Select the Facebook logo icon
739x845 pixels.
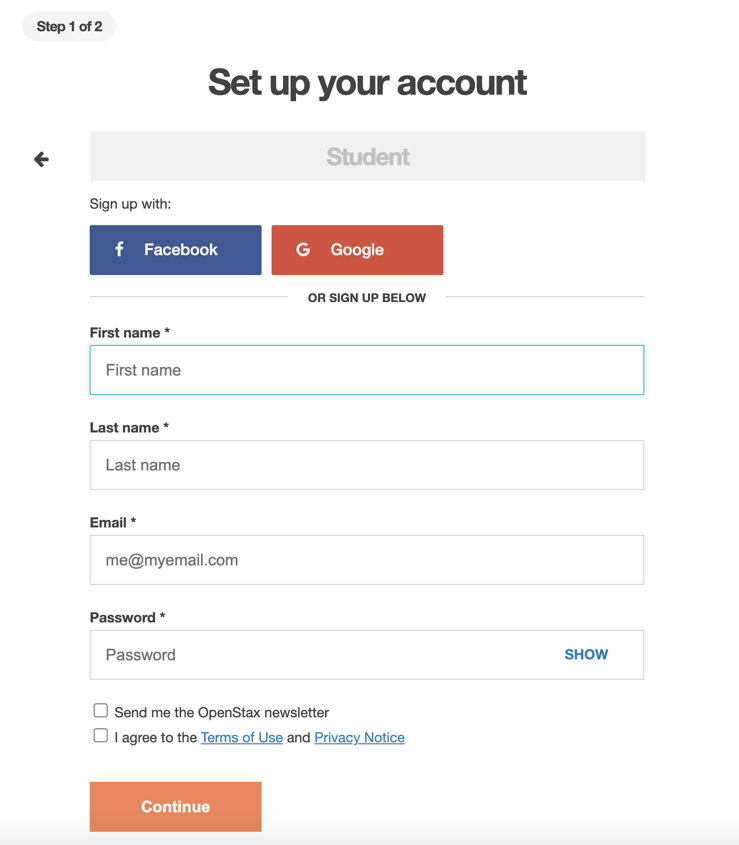point(119,249)
